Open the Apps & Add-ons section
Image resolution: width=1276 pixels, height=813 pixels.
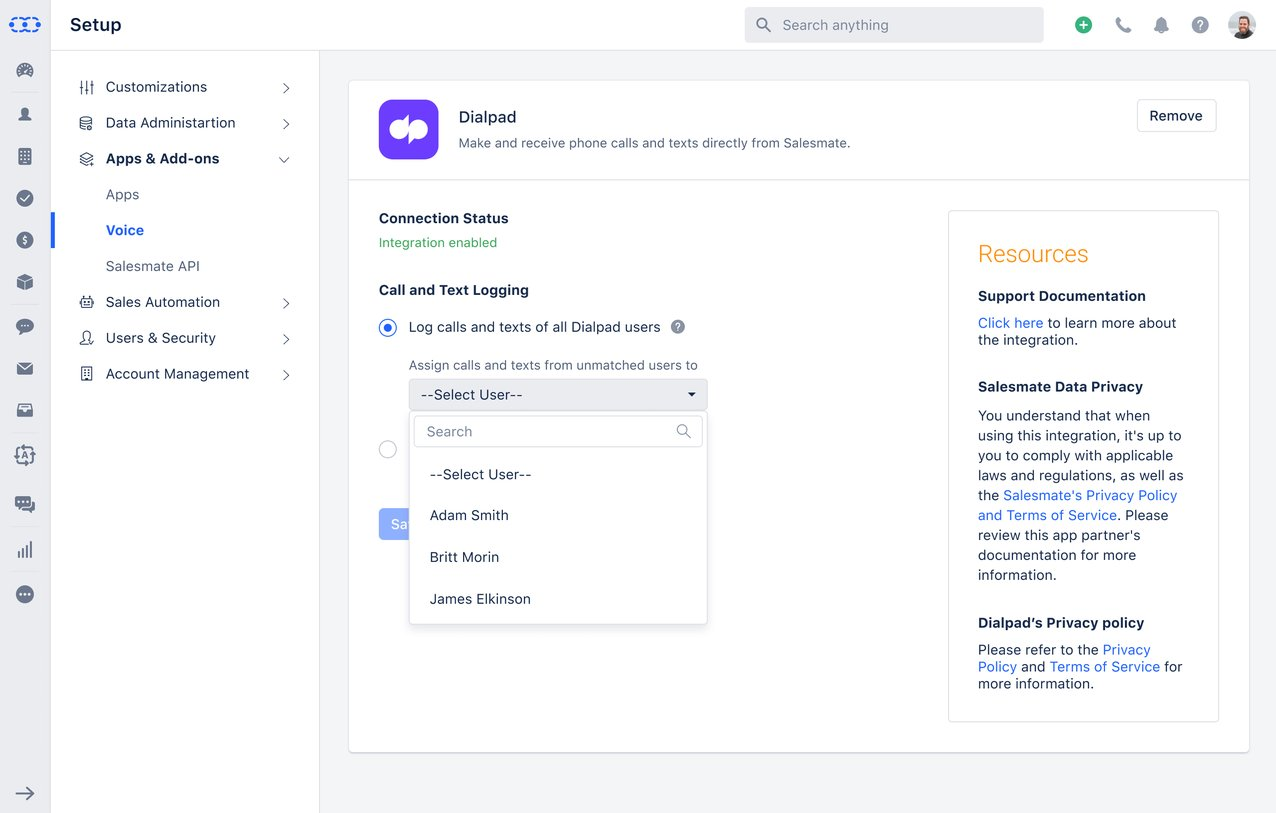pyautogui.click(x=162, y=159)
